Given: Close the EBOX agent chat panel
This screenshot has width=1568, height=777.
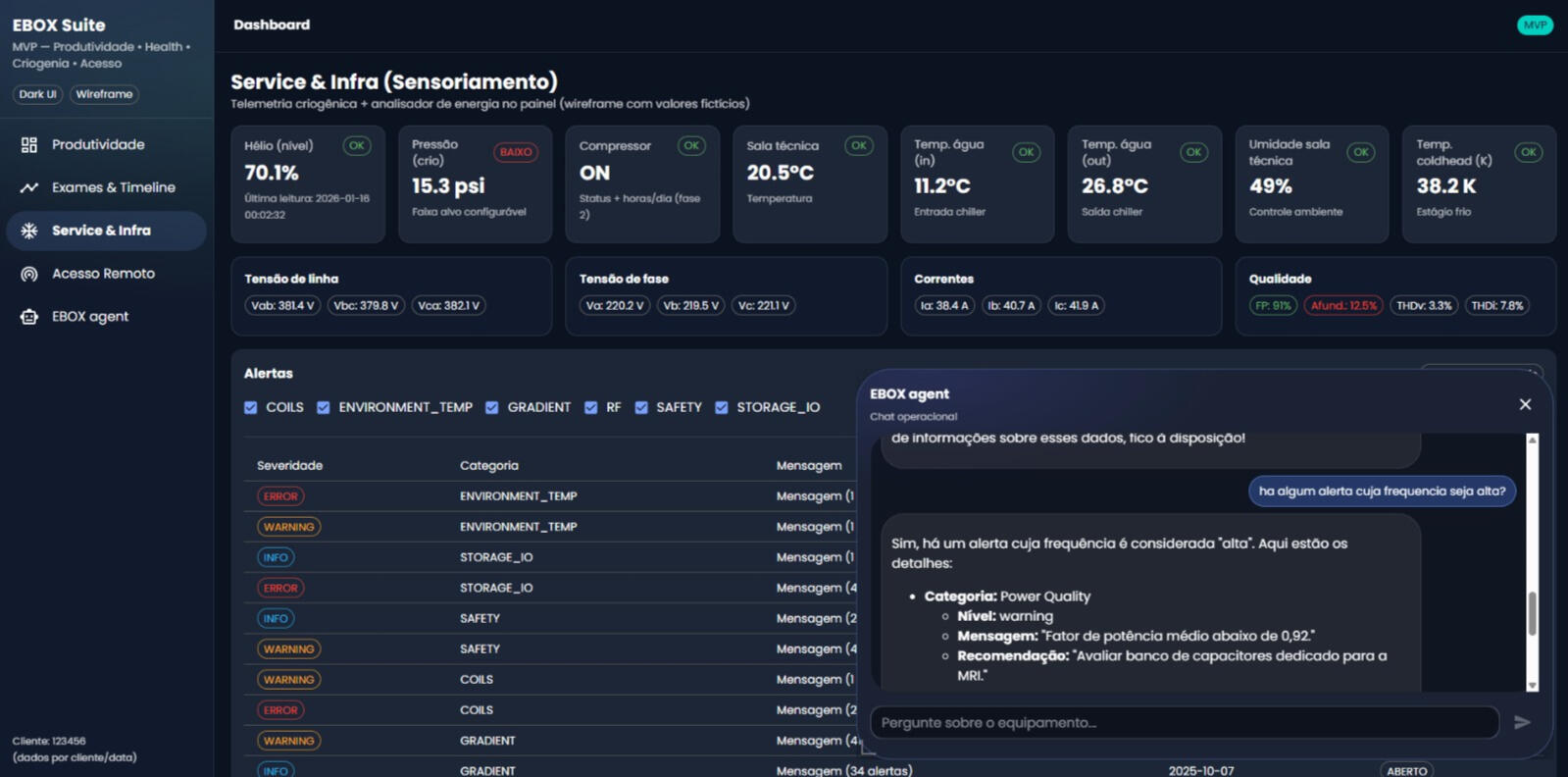Looking at the screenshot, I should tap(1525, 404).
